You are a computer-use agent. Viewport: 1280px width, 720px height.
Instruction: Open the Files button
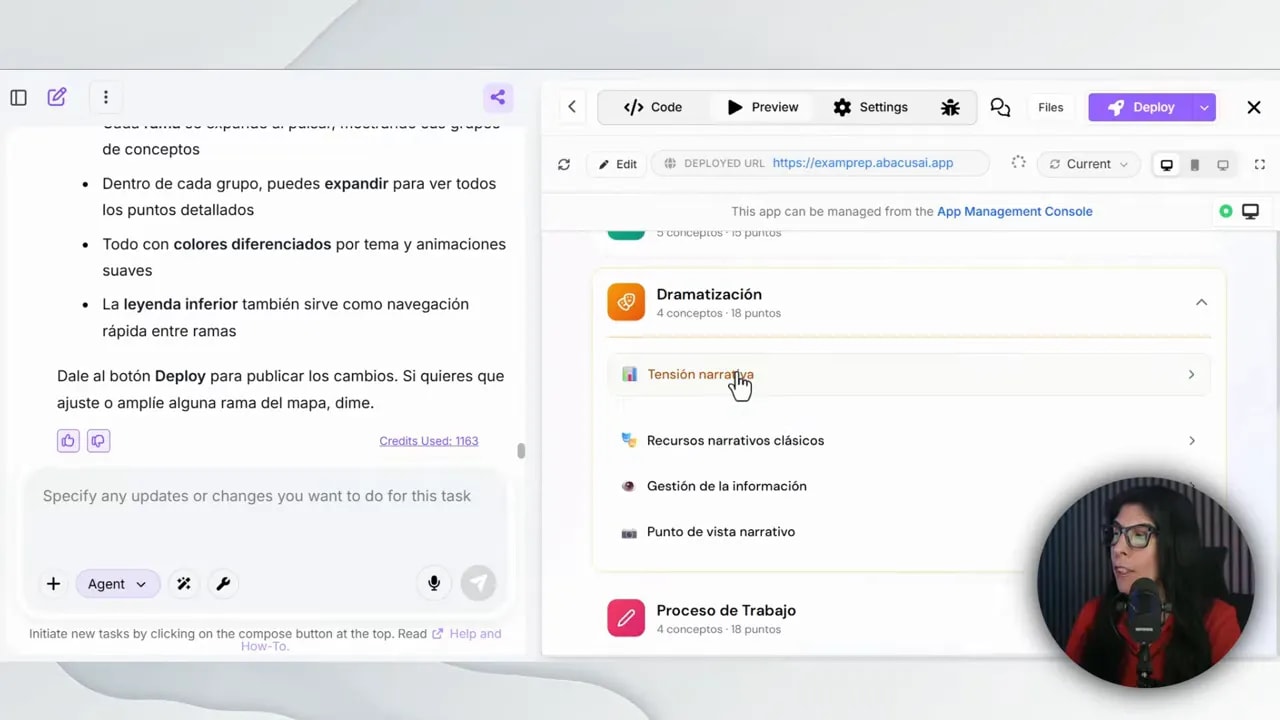click(x=1050, y=107)
